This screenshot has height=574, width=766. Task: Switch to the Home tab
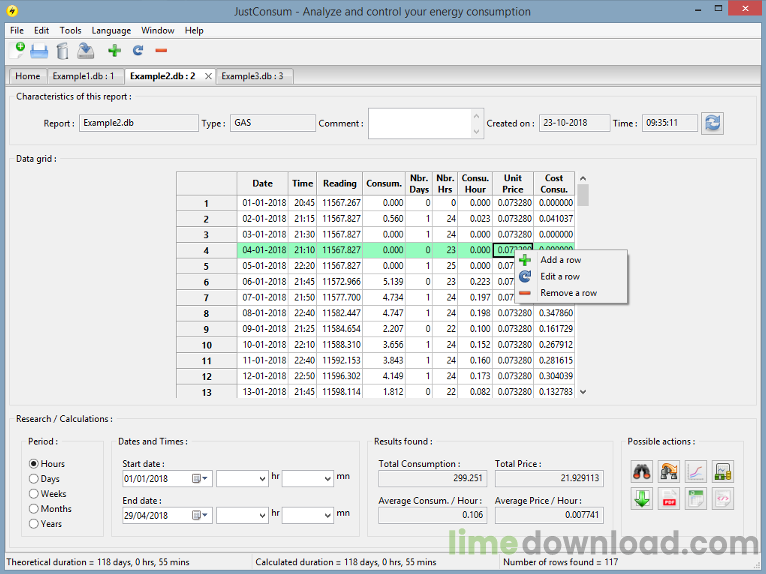[x=28, y=76]
